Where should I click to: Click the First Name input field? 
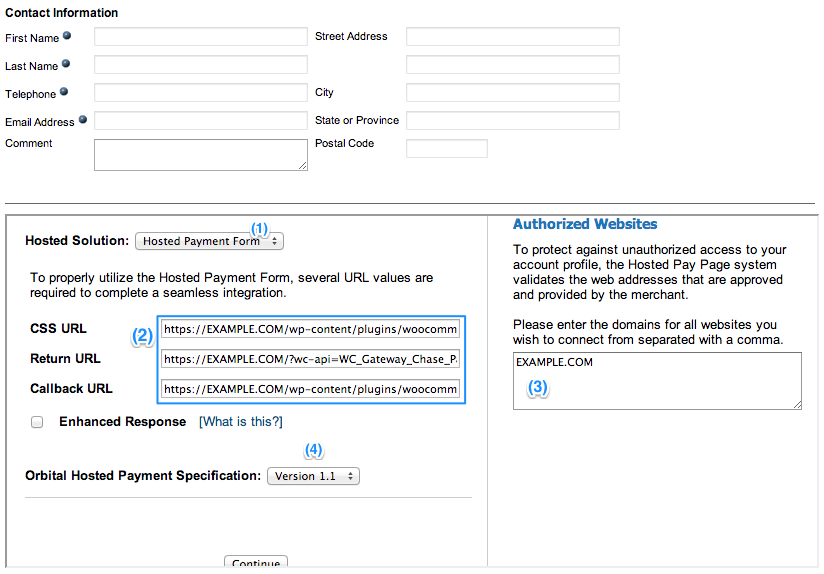(x=201, y=37)
